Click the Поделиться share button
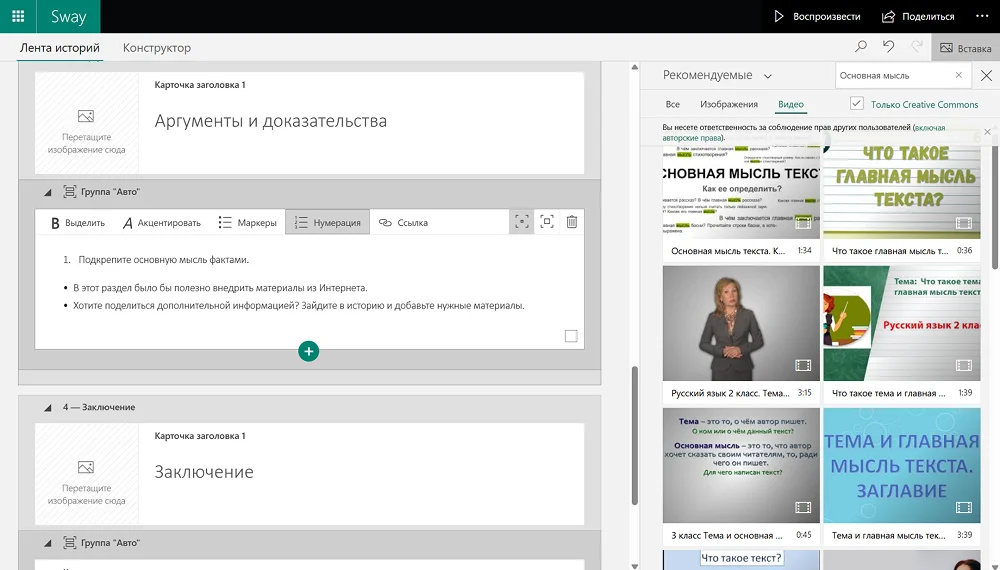The image size is (1000, 570). 918,17
